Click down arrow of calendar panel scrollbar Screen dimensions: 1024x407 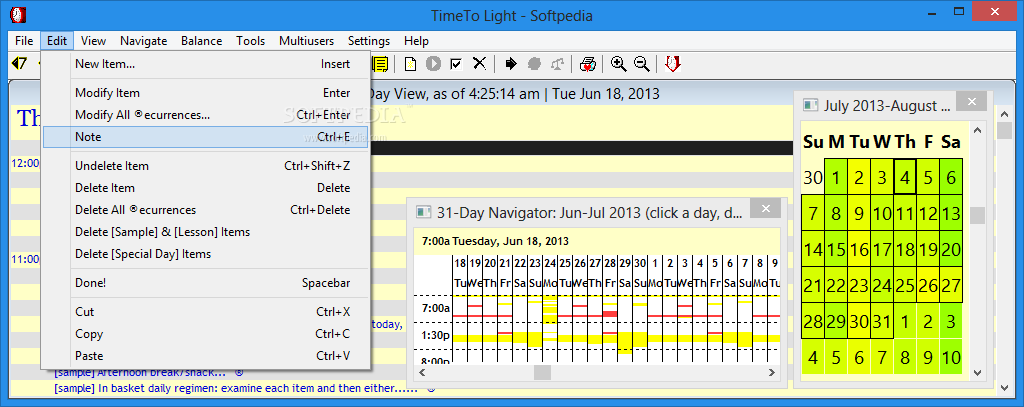pyautogui.click(x=978, y=373)
